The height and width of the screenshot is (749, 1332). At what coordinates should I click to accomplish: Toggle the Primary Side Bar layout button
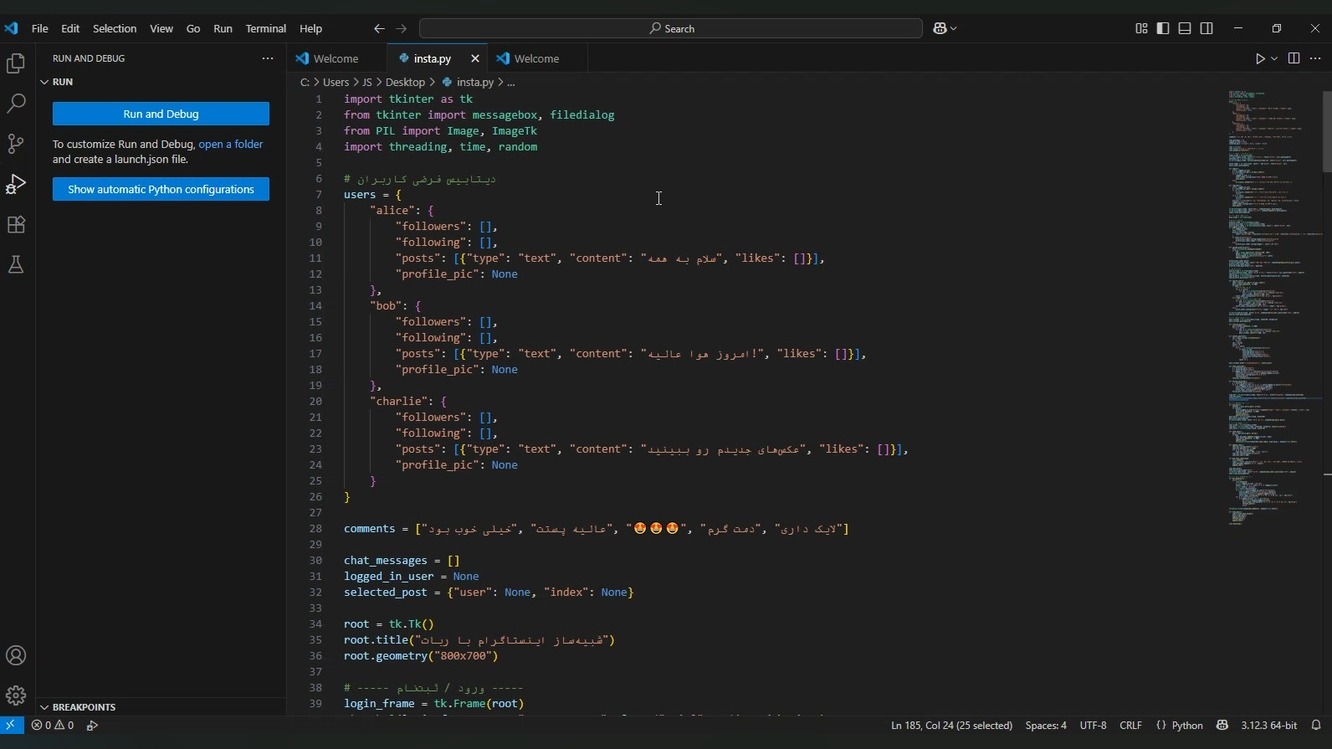pyautogui.click(x=1163, y=29)
